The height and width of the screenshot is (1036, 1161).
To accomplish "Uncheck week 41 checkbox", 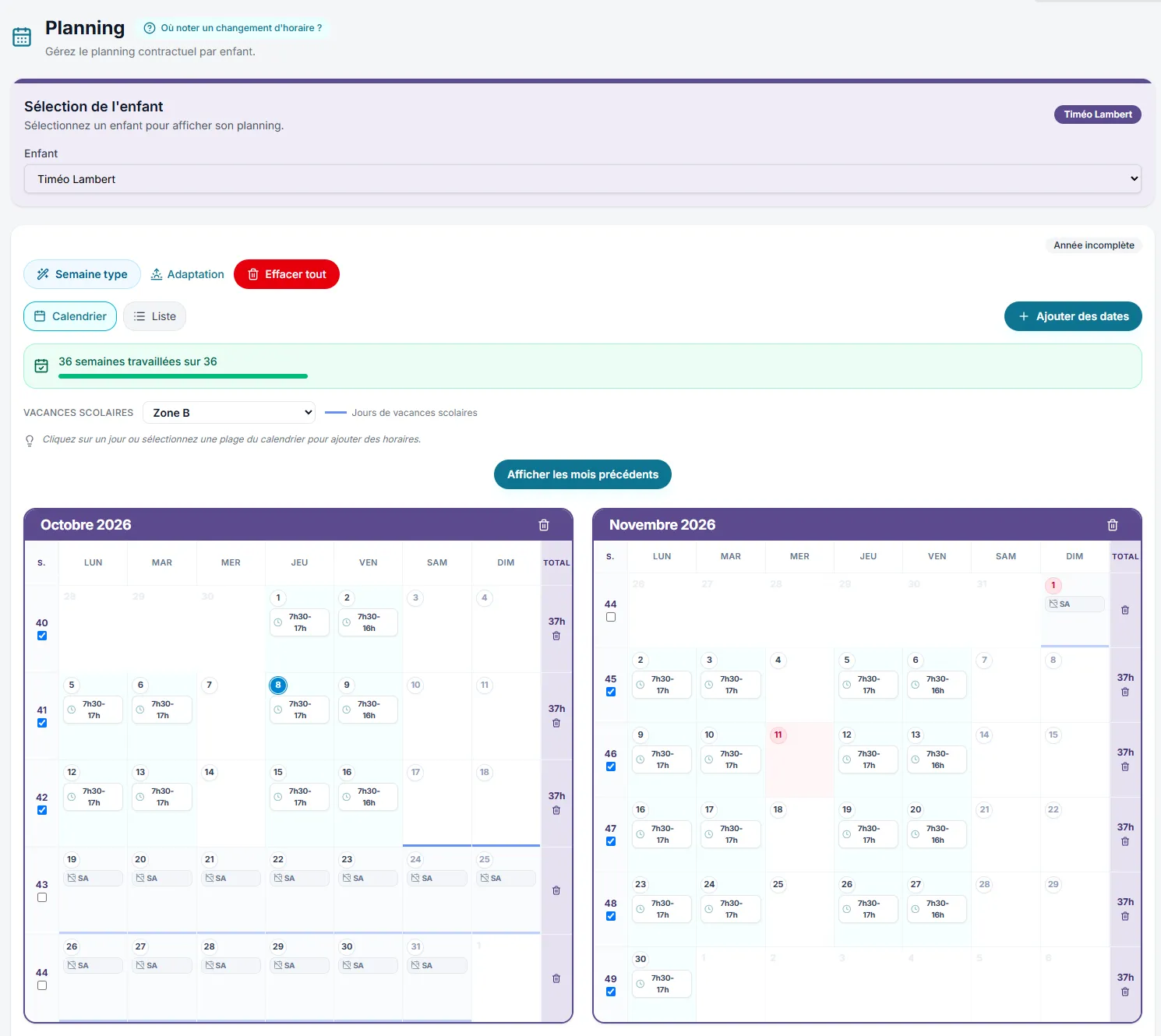I will (42, 723).
